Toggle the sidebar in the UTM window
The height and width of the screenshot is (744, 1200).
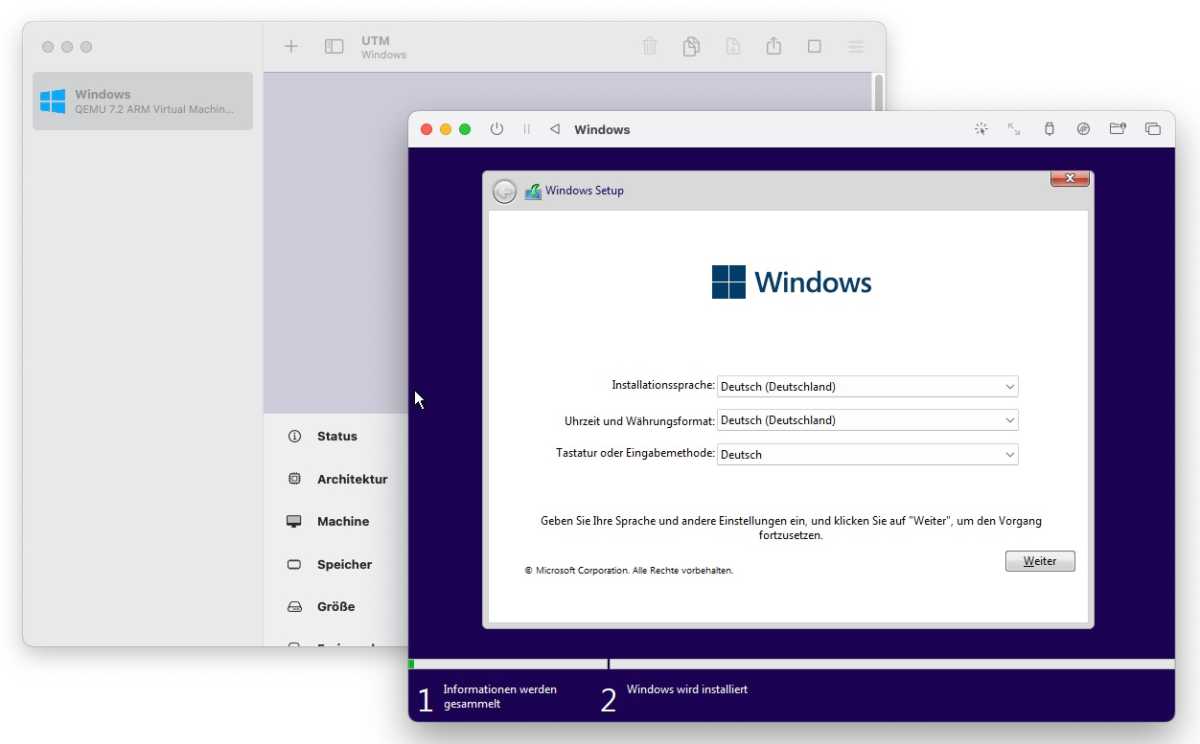pos(334,46)
